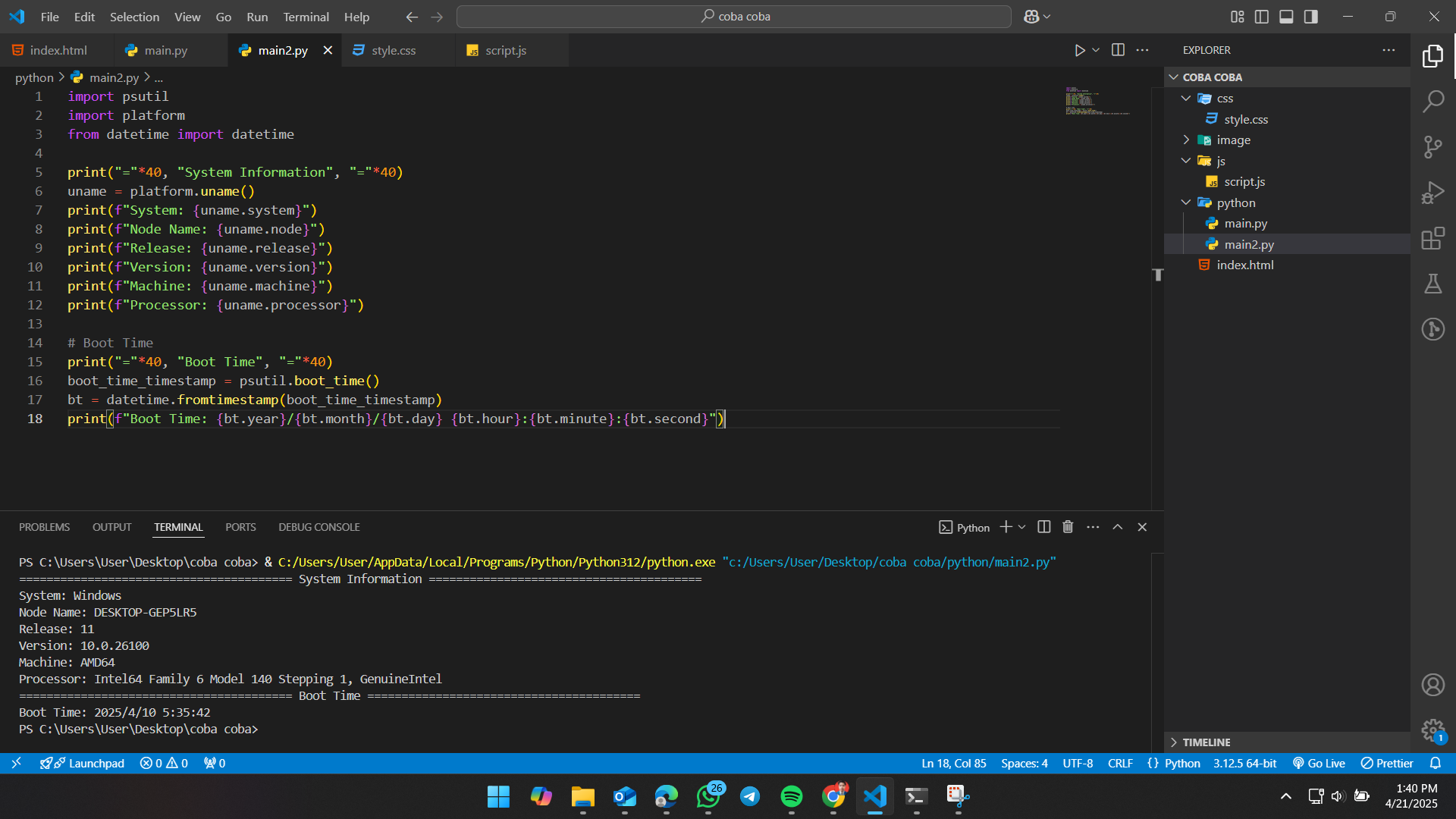Open Copilot chat icon in title bar
This screenshot has width=1456, height=819.
tap(1031, 17)
